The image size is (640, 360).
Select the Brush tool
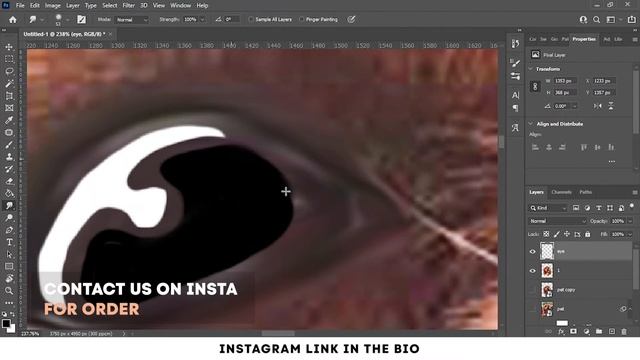pos(9,145)
